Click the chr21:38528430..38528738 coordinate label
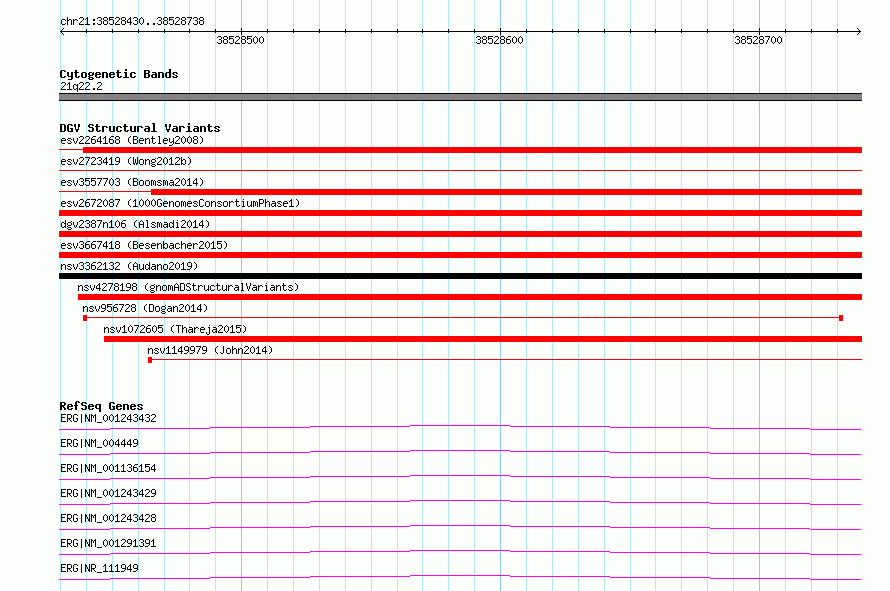The image size is (890, 591). [x=132, y=22]
